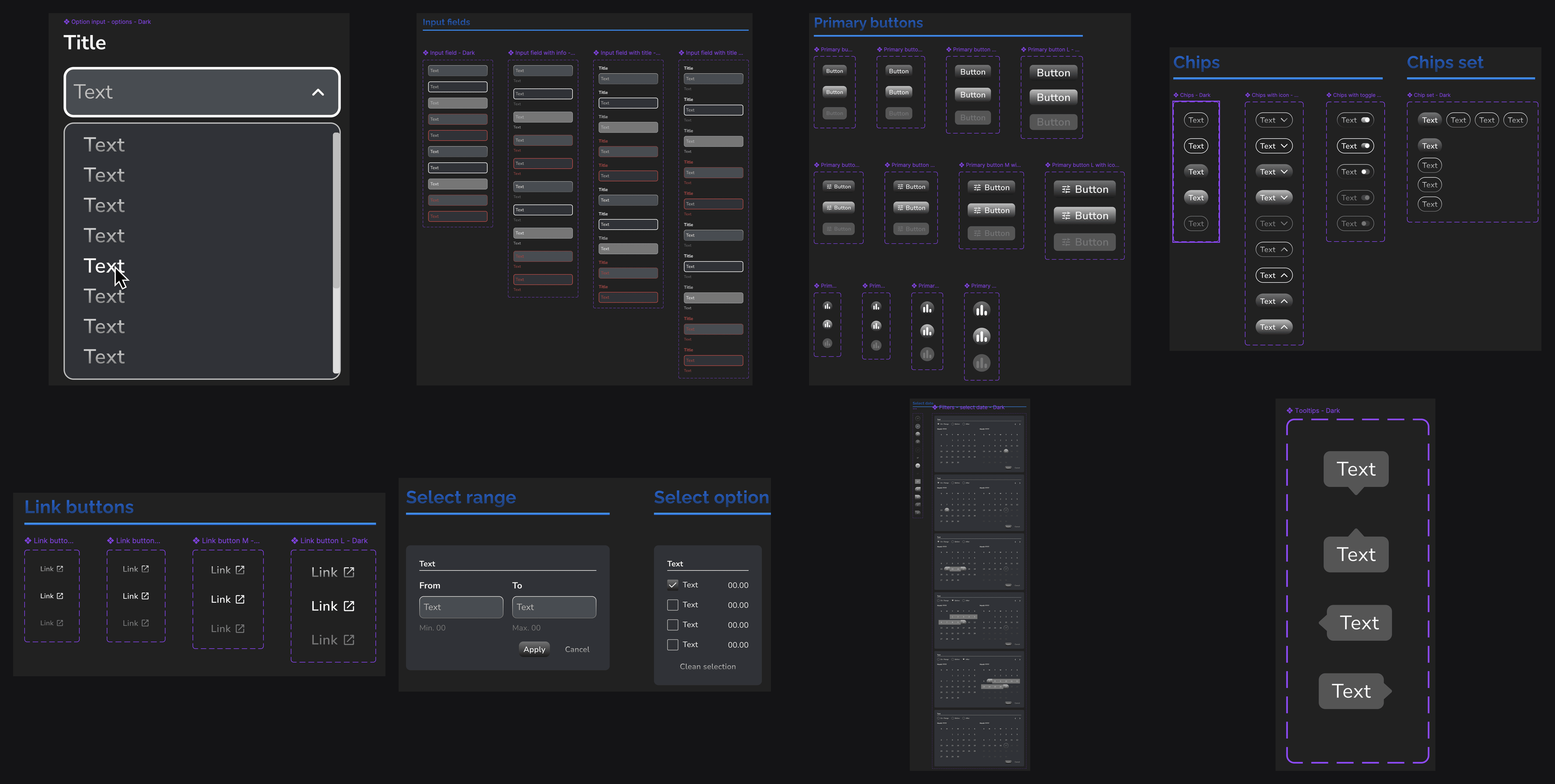
Task: Open the first calendar thumbnail in the Filters select date frame
Action: (979, 444)
